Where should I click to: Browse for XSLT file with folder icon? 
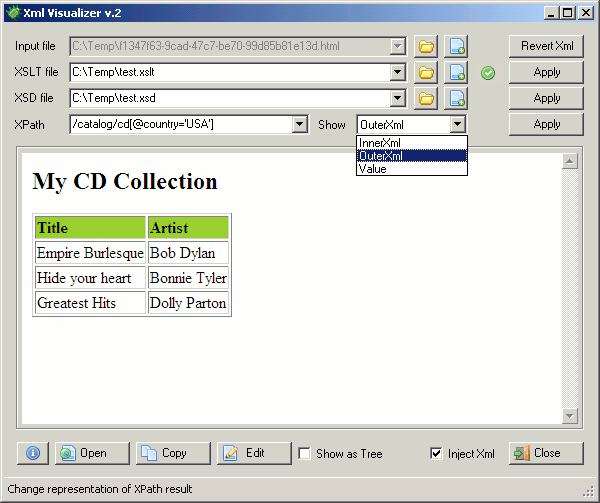click(x=426, y=72)
